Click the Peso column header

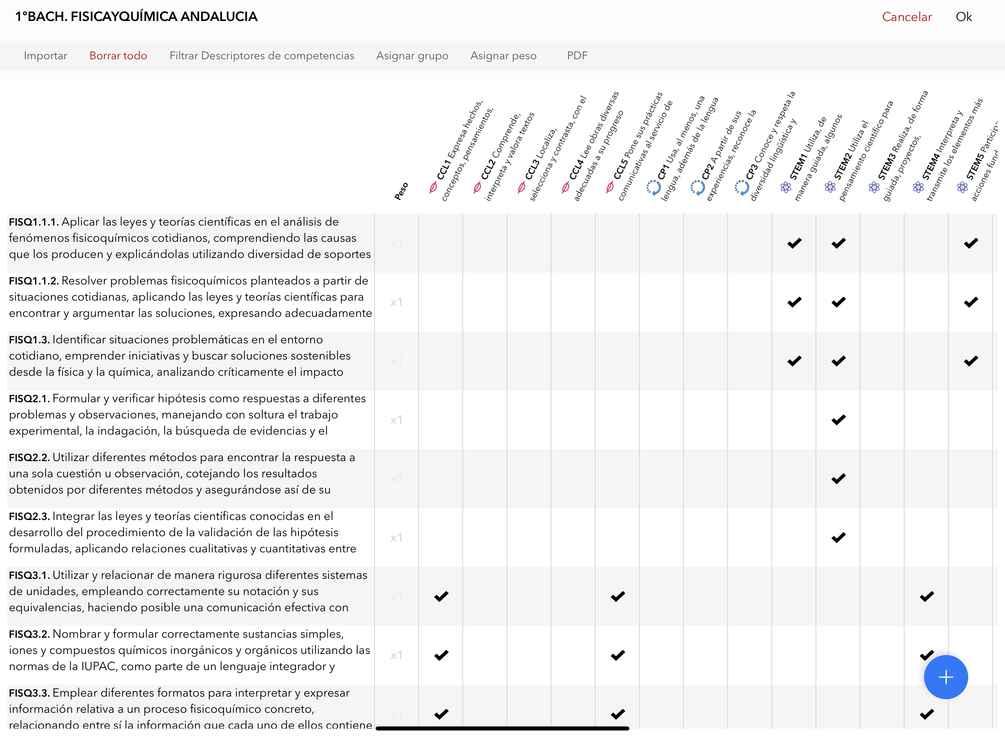401,191
